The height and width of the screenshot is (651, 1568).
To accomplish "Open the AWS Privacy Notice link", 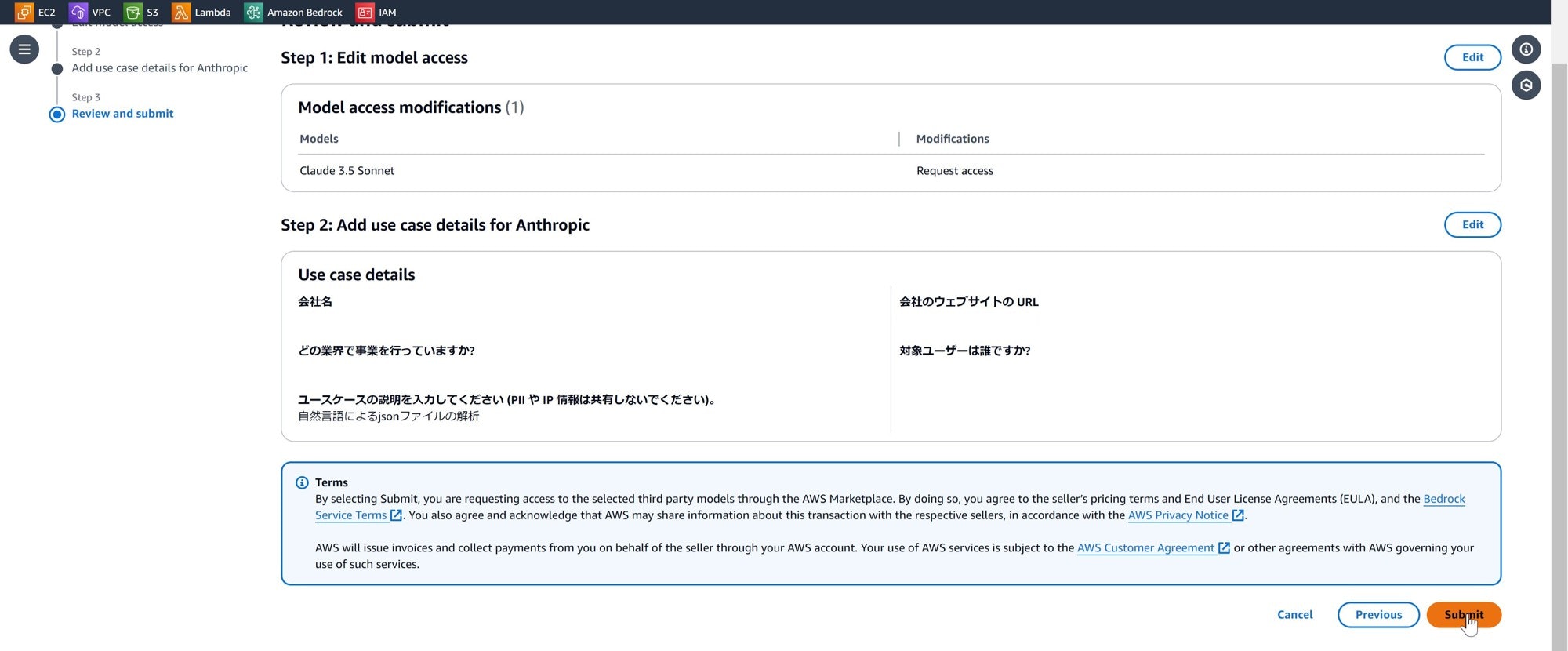I will [1178, 515].
